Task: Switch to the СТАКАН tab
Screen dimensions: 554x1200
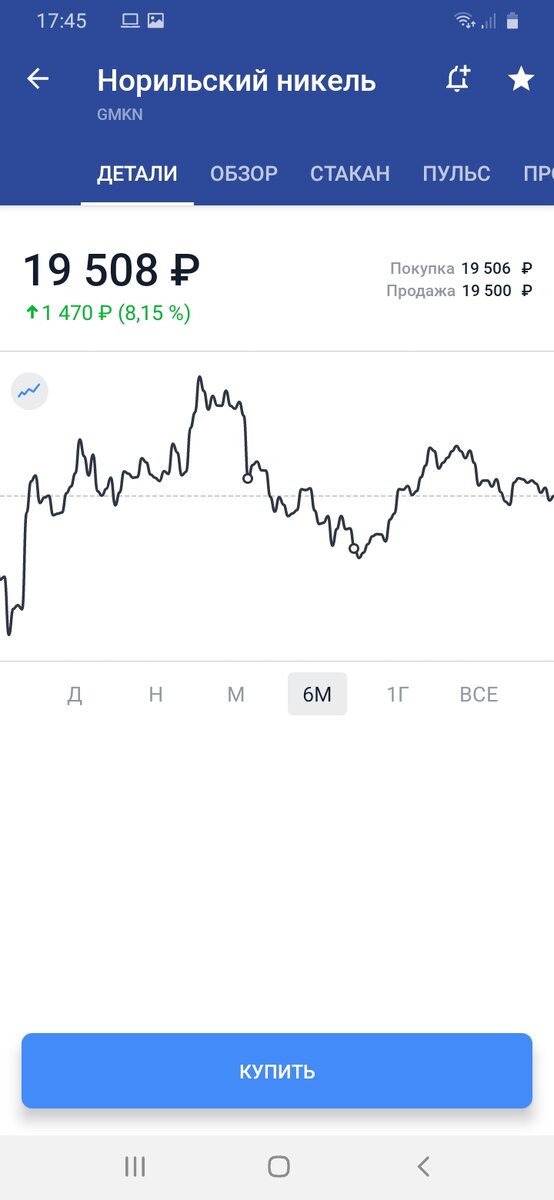Action: click(x=350, y=174)
